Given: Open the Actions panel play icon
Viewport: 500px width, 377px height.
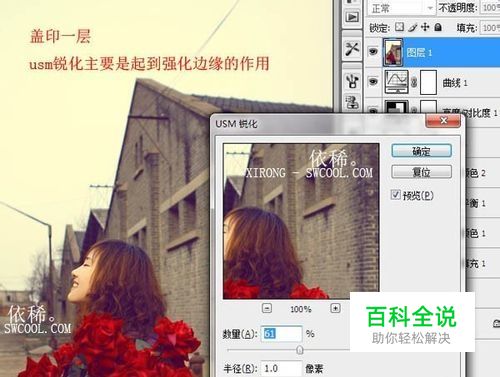Looking at the screenshot, I should coord(352,17).
